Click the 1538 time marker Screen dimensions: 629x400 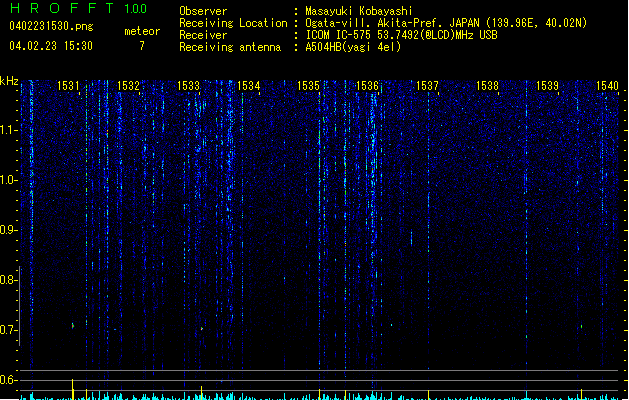tap(487, 86)
